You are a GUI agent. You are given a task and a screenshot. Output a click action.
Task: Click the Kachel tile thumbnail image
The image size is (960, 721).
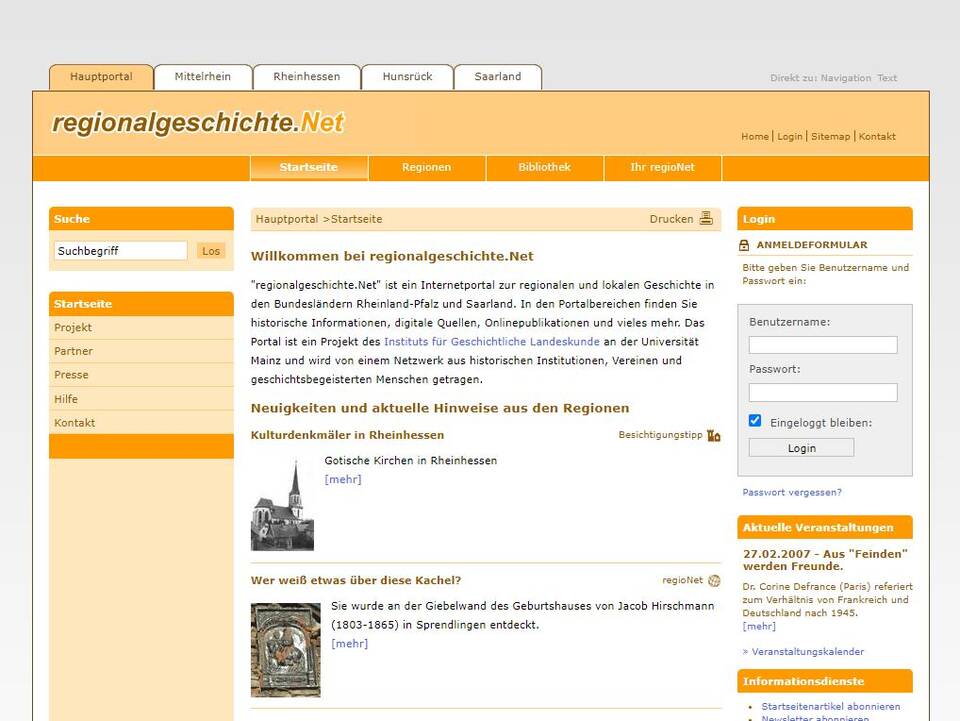tap(285, 650)
